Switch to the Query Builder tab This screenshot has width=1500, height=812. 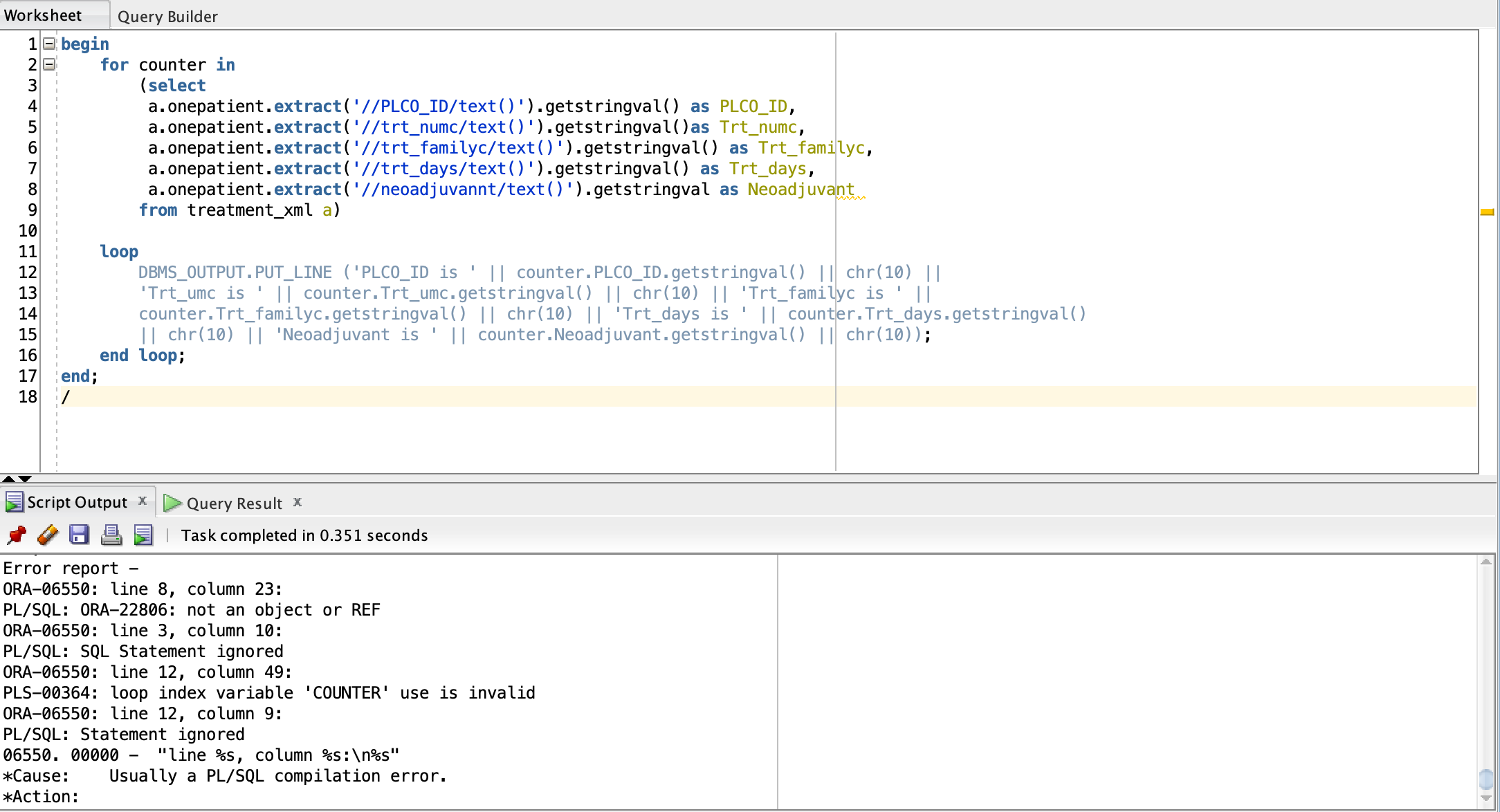167,17
